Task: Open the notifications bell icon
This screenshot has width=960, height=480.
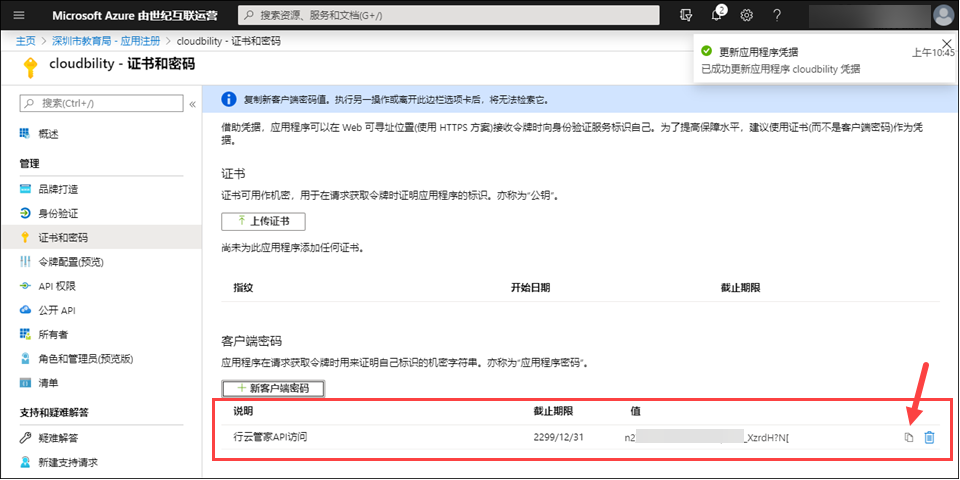Action: [x=716, y=15]
